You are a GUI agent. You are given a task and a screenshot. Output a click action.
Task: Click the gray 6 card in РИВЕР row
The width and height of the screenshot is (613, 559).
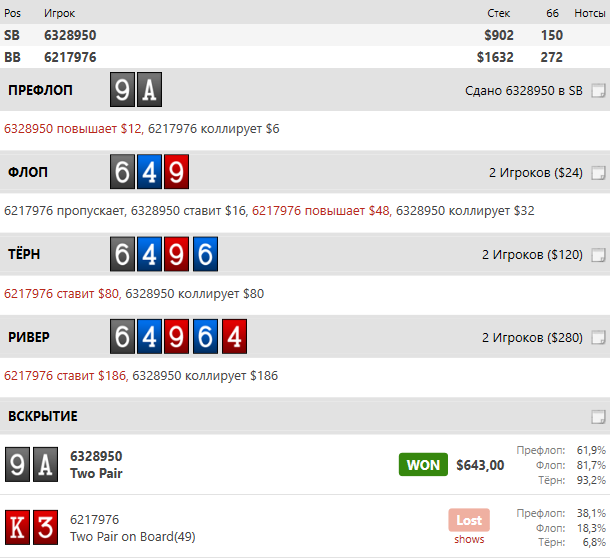tap(122, 337)
